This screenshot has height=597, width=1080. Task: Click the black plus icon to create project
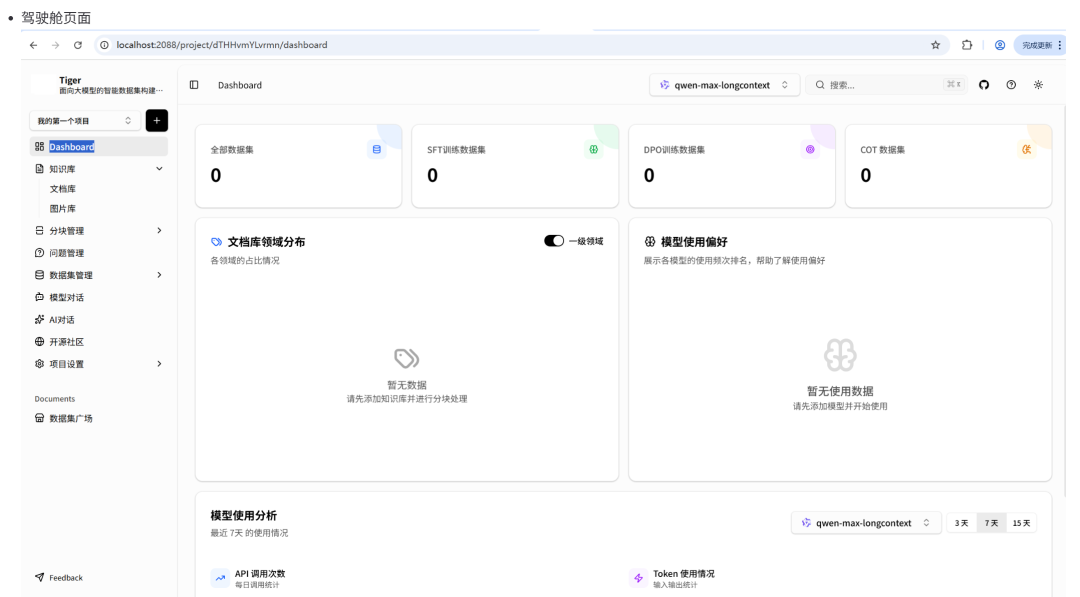pyautogui.click(x=157, y=118)
